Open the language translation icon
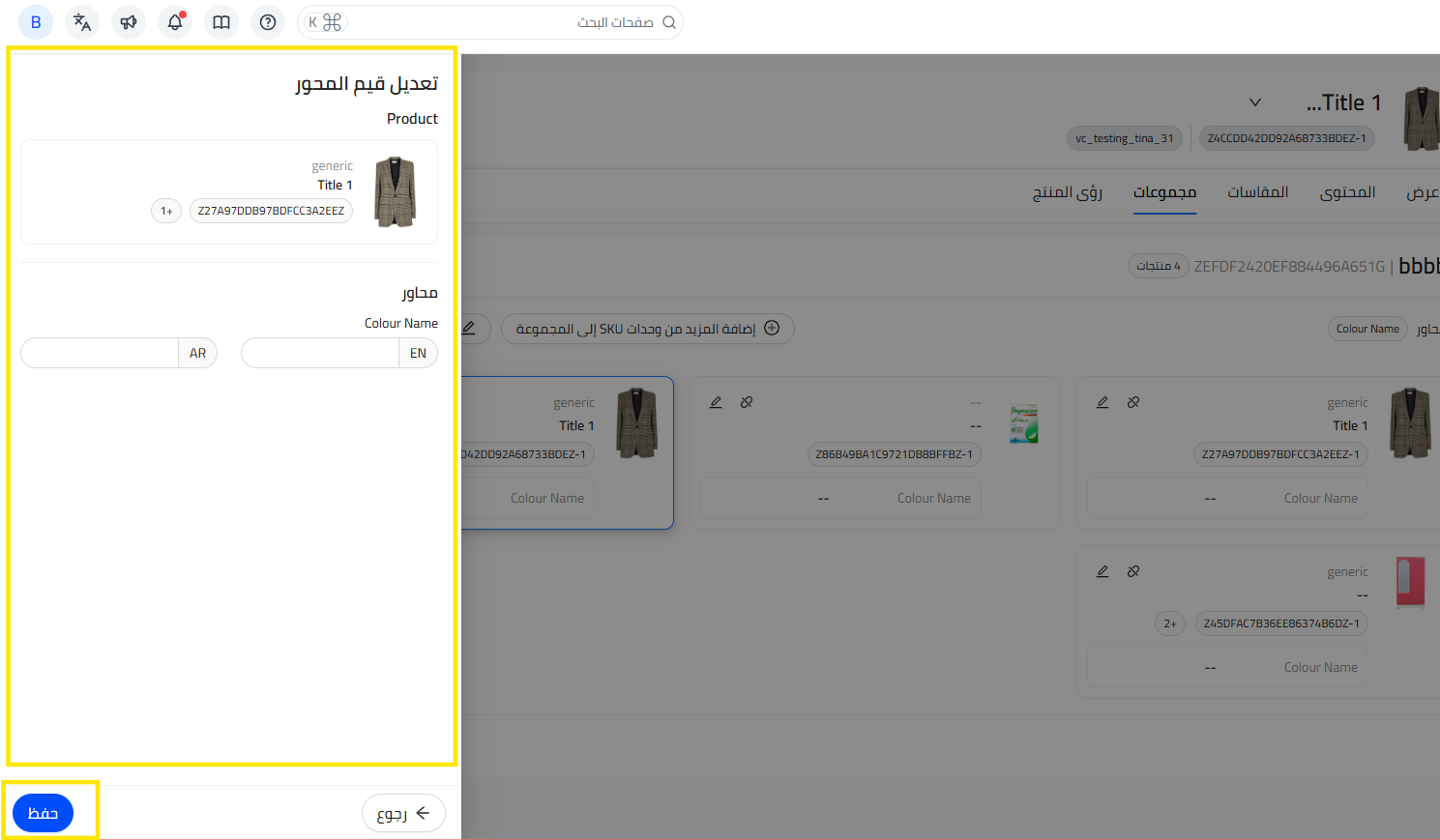 point(82,22)
